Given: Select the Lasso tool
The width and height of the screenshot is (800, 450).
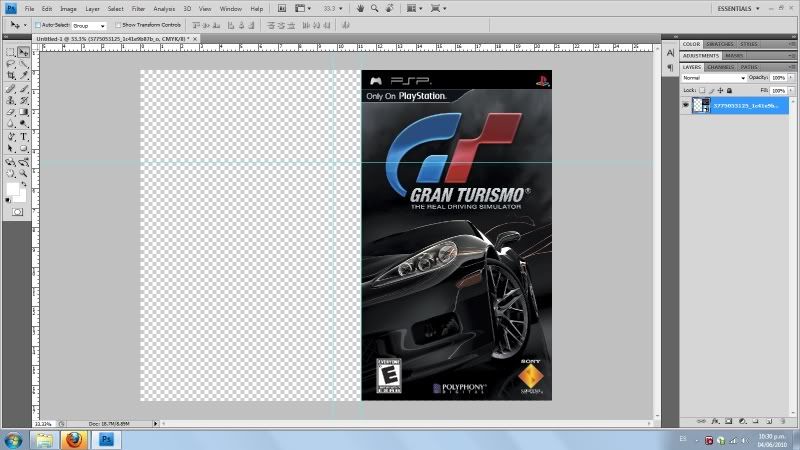Looking at the screenshot, I should click(10, 64).
